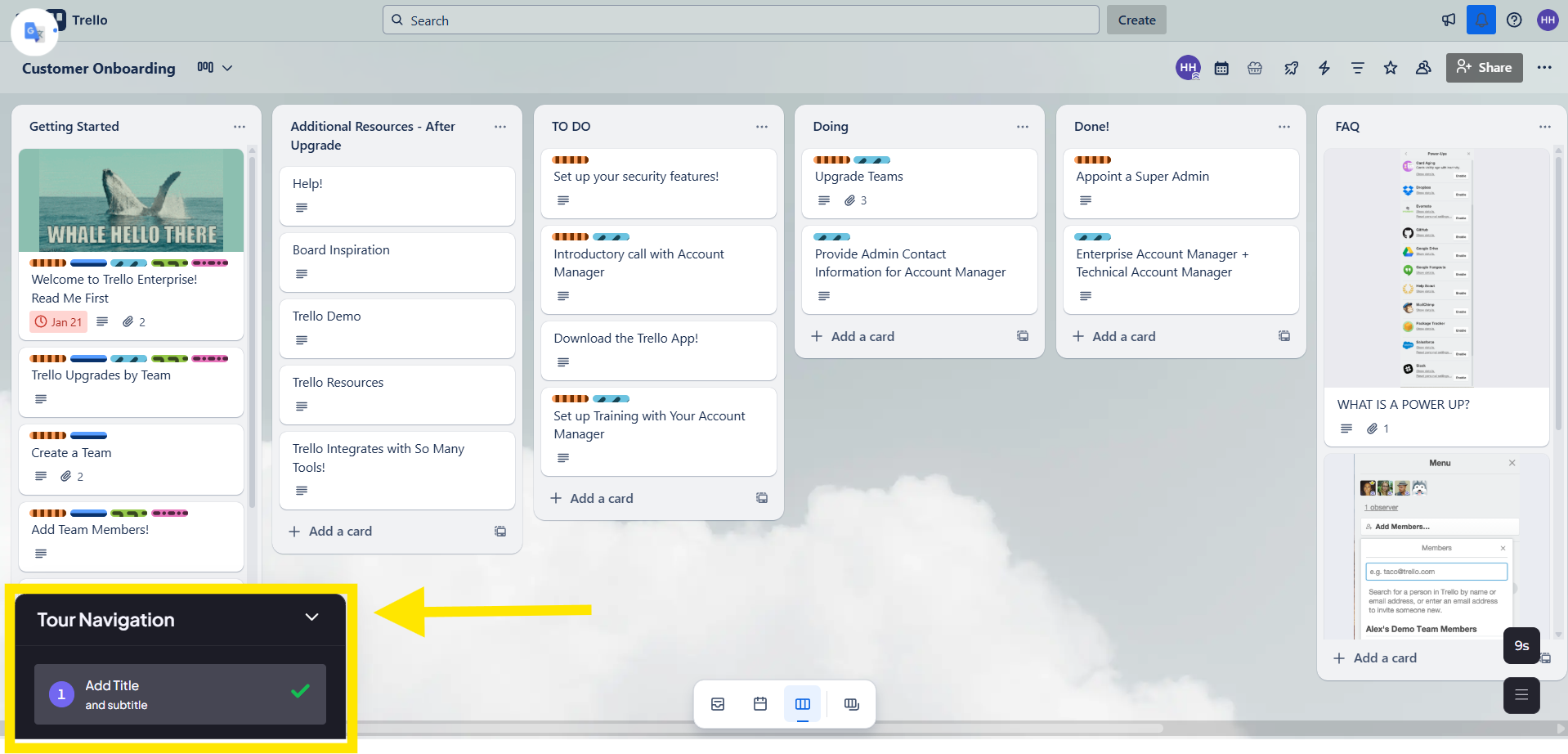
Task: Select the Board view in bottom bar
Action: click(803, 704)
